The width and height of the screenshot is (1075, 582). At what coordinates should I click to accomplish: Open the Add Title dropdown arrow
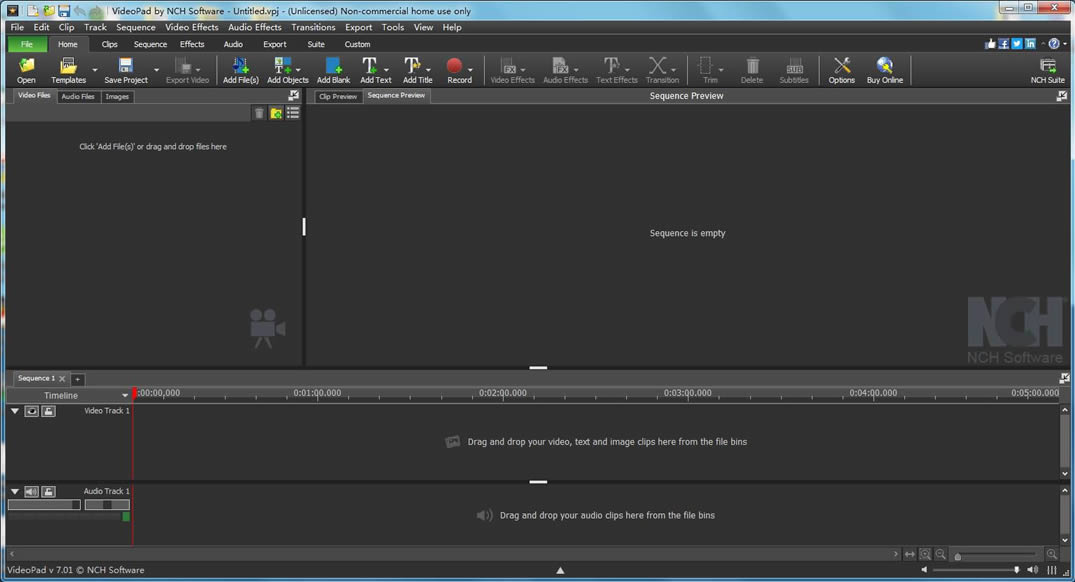(x=428, y=69)
